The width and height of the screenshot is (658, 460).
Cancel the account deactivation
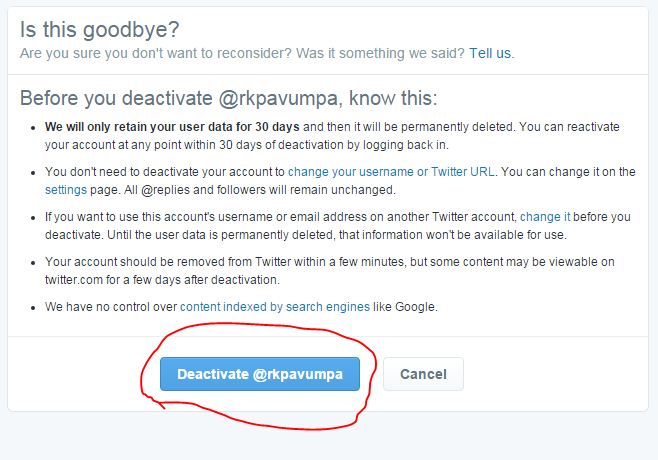423,374
